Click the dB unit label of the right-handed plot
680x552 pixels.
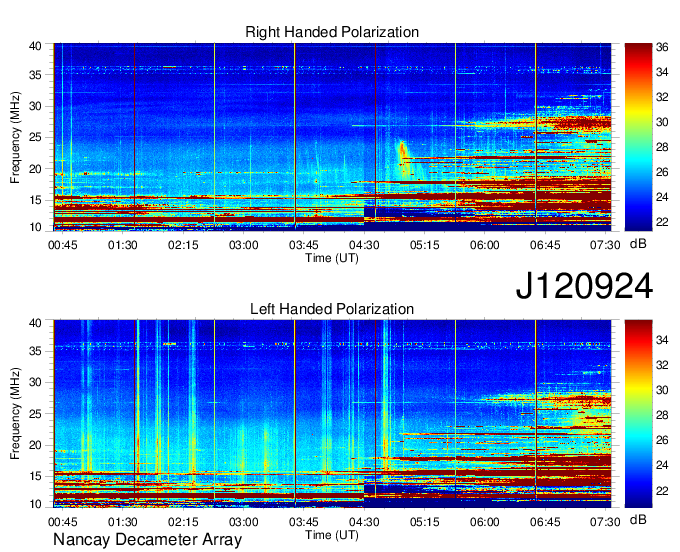click(x=638, y=244)
